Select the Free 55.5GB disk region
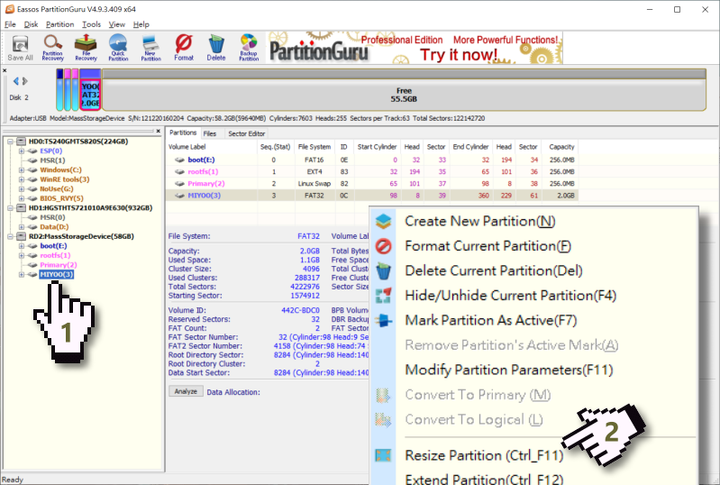This screenshot has height=485, width=720. click(404, 90)
